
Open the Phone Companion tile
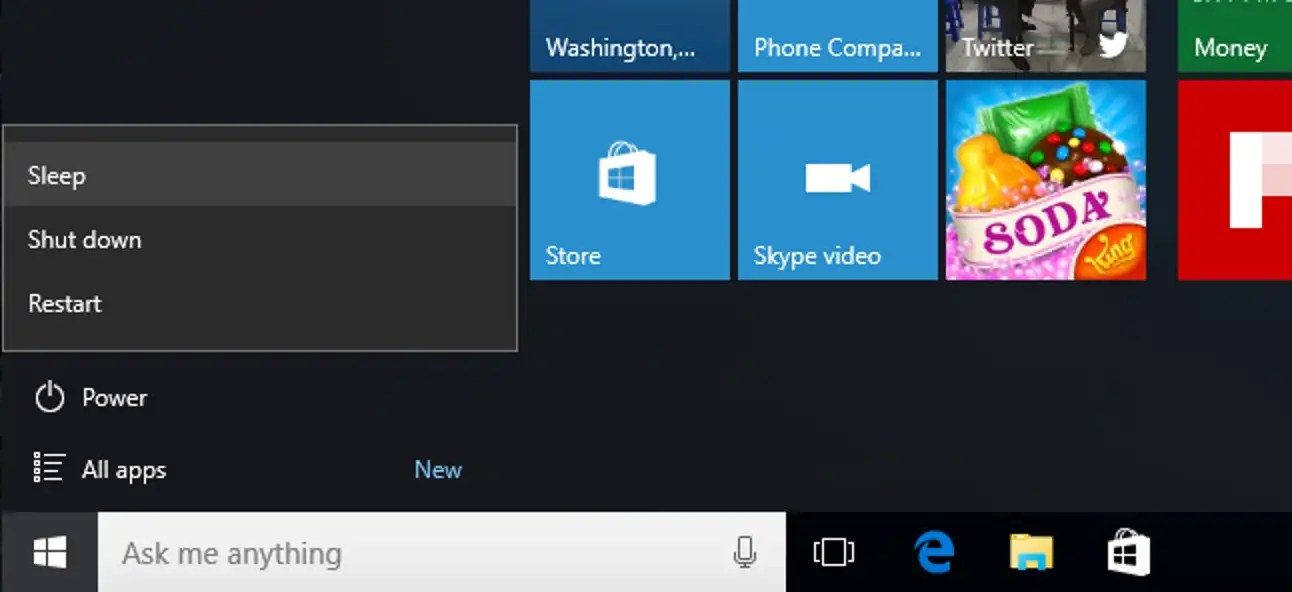coord(837,37)
